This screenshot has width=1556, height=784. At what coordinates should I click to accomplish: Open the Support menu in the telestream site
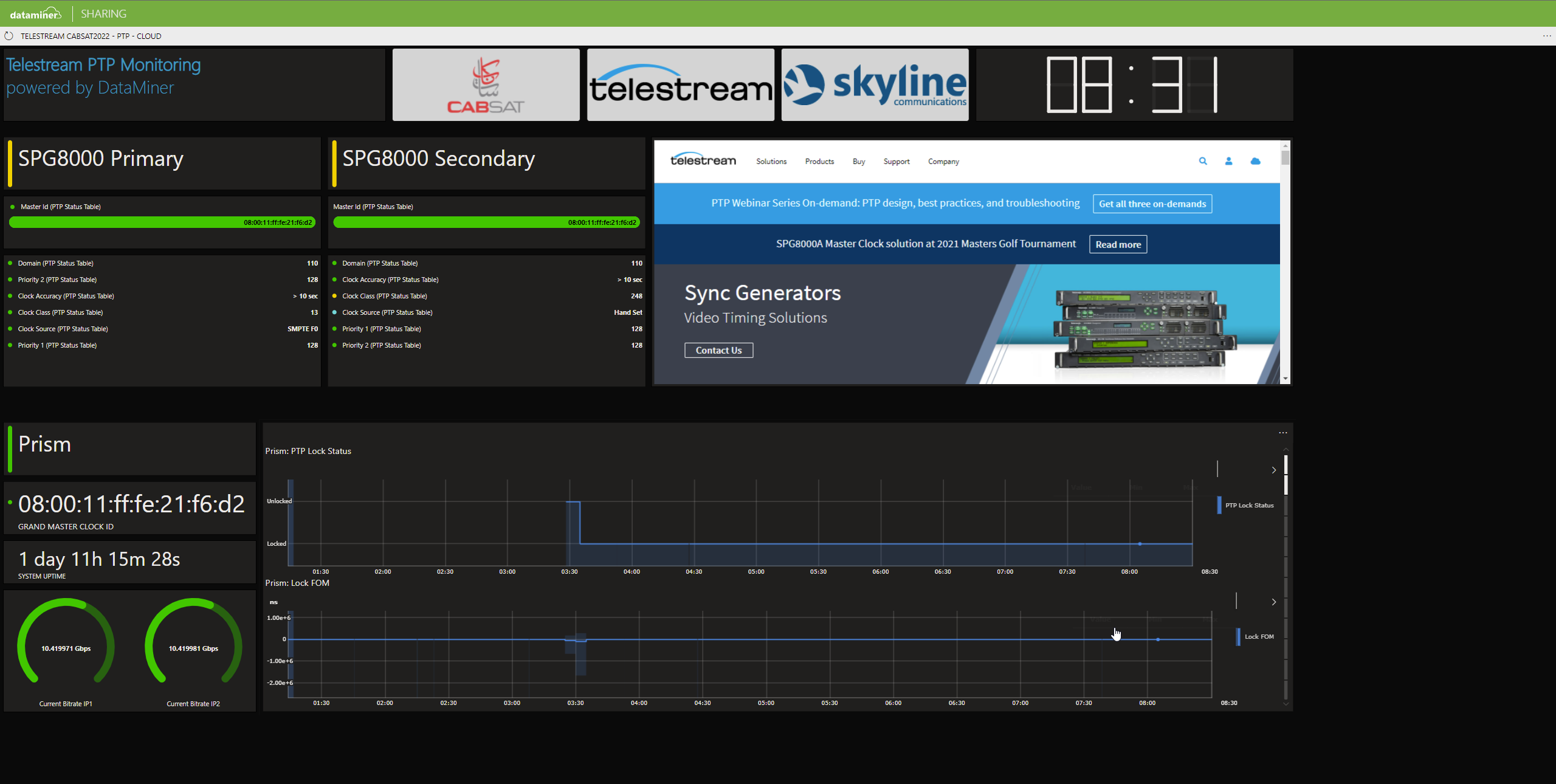[x=897, y=162]
